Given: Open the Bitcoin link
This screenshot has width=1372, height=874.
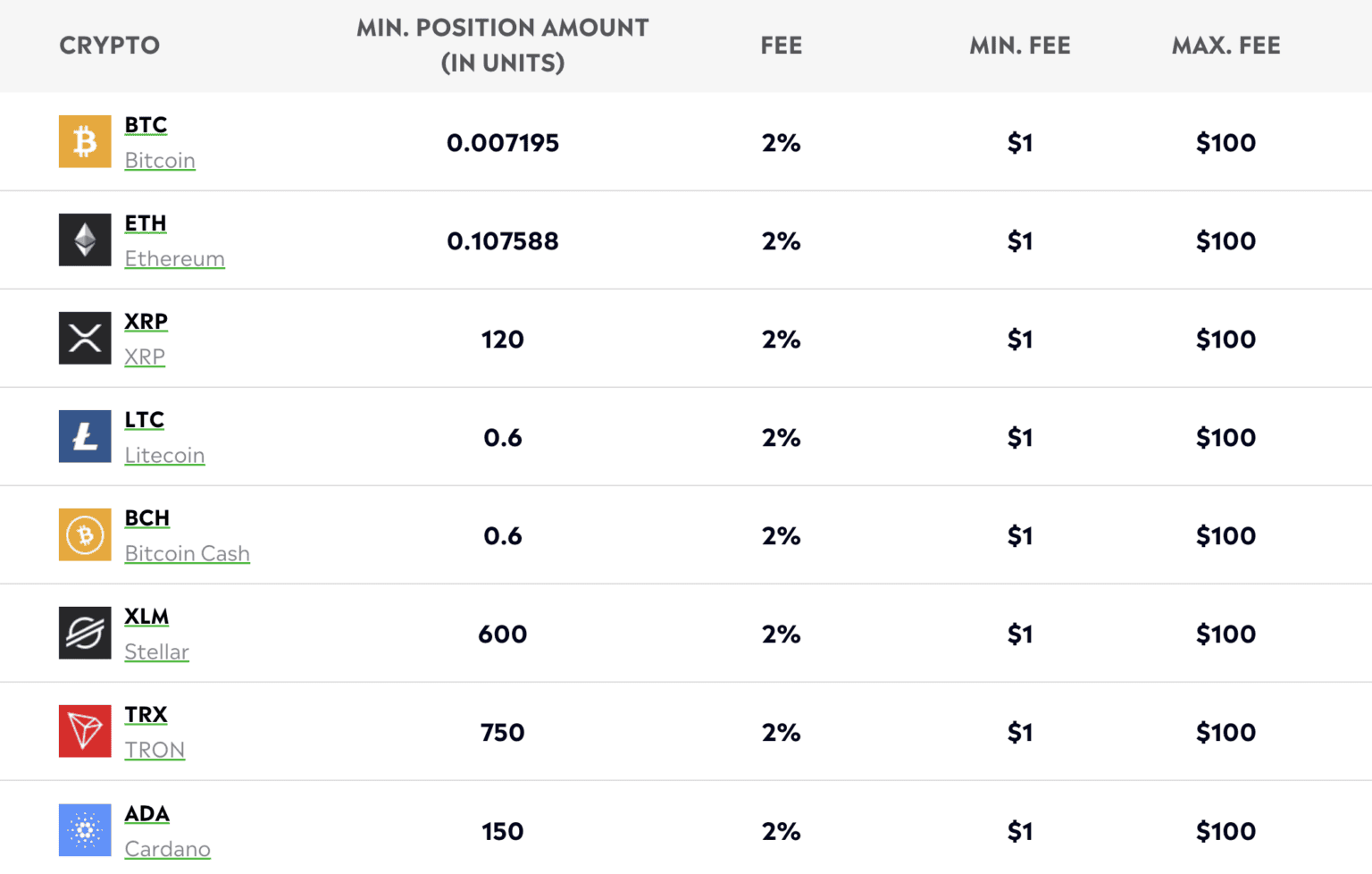Looking at the screenshot, I should click(159, 161).
